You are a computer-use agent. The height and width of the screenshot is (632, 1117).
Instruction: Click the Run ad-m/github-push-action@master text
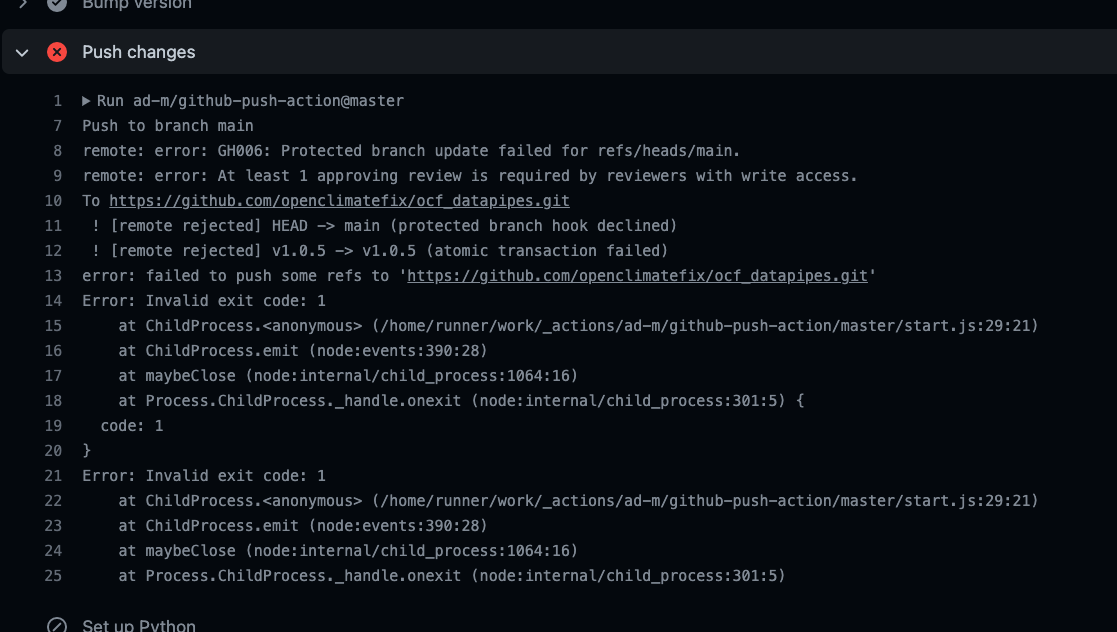click(248, 100)
